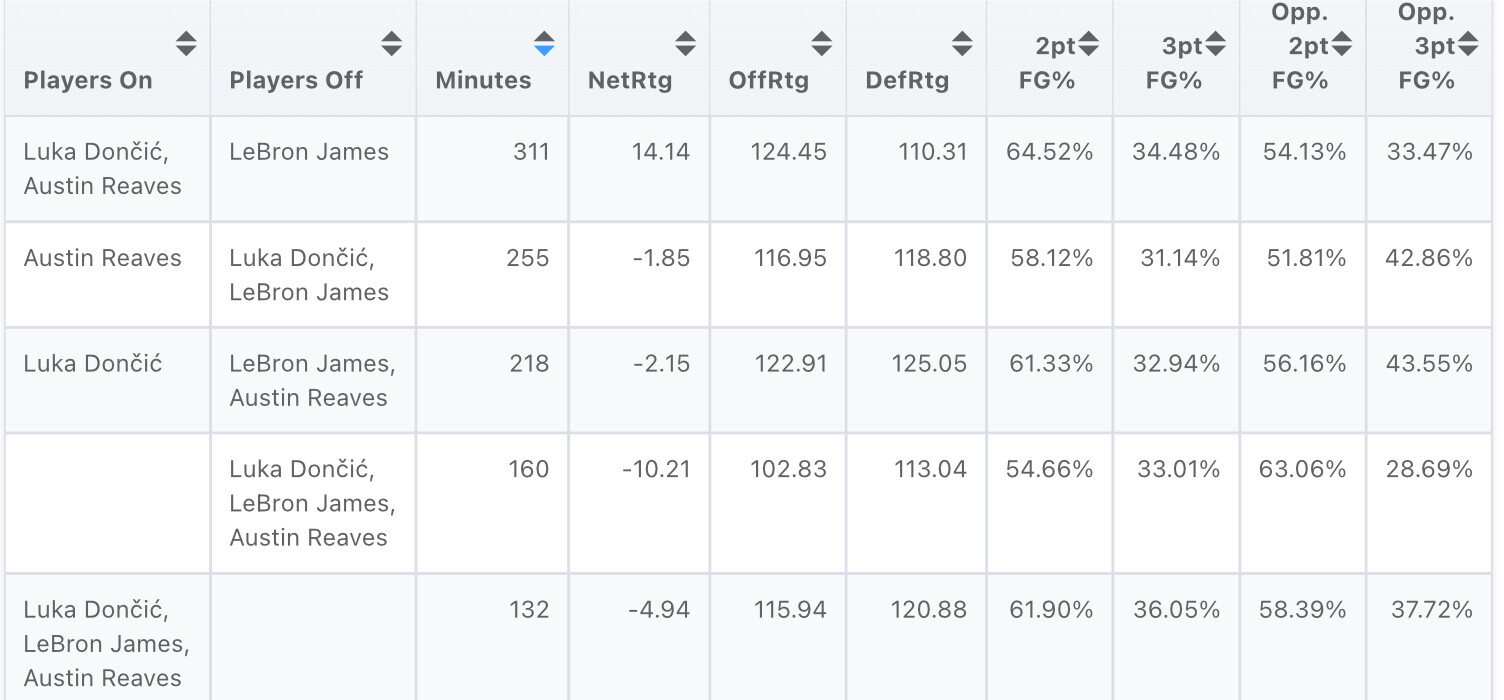Sort by OffRtg using its arrow icon

point(821,44)
